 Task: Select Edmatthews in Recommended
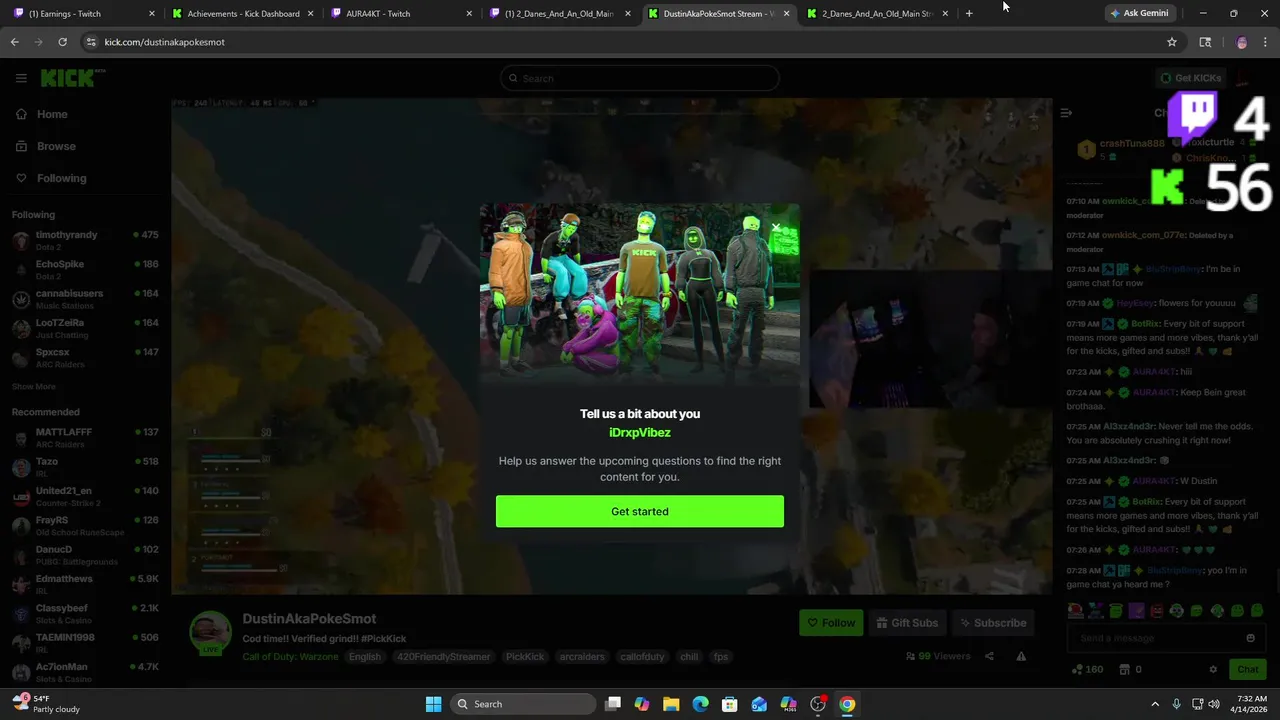(x=85, y=584)
